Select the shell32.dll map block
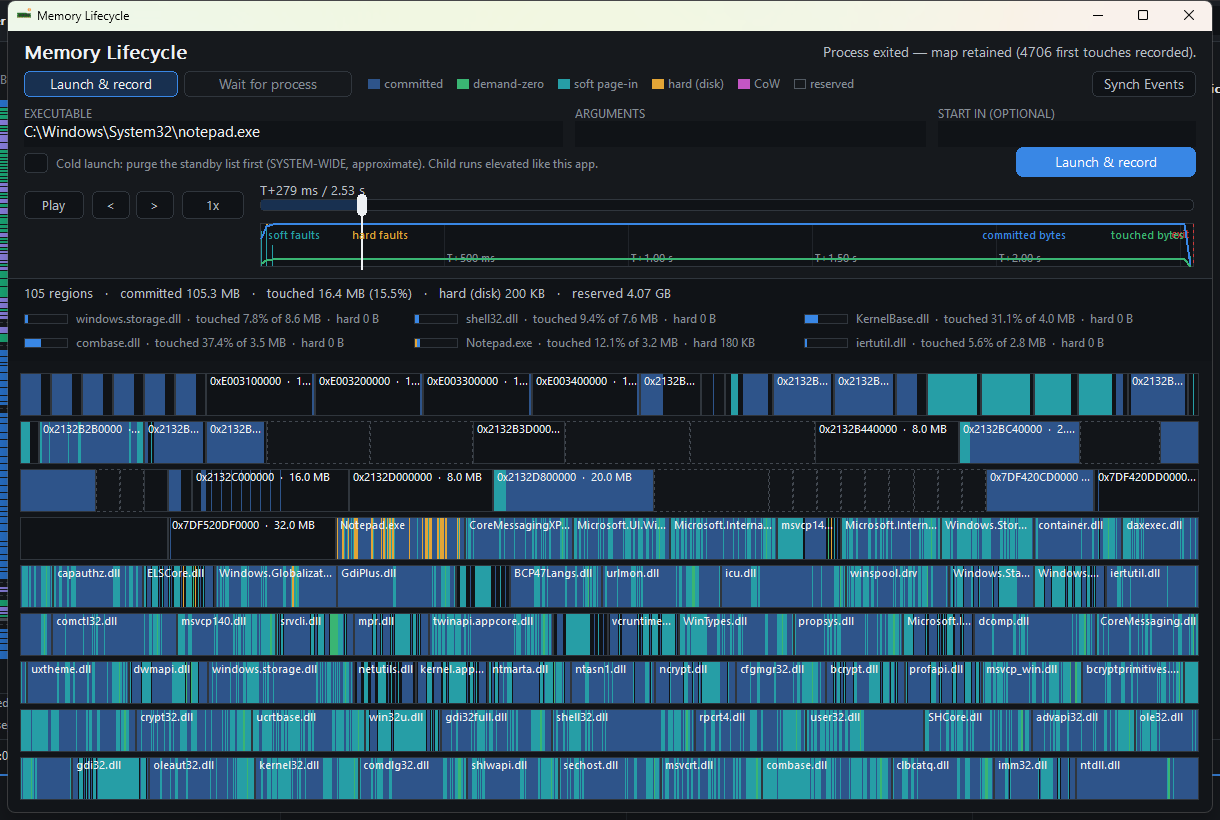The image size is (1220, 820). [624, 730]
